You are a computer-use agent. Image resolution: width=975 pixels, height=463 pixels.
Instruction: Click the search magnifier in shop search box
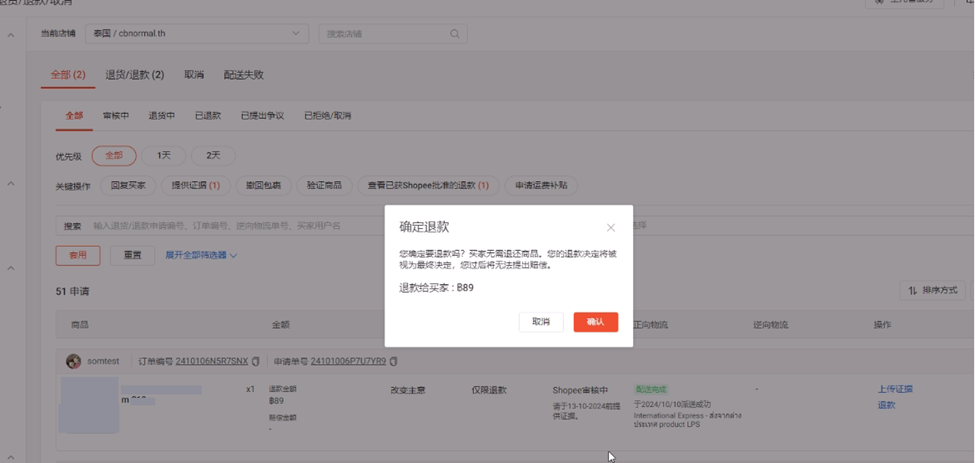455,34
